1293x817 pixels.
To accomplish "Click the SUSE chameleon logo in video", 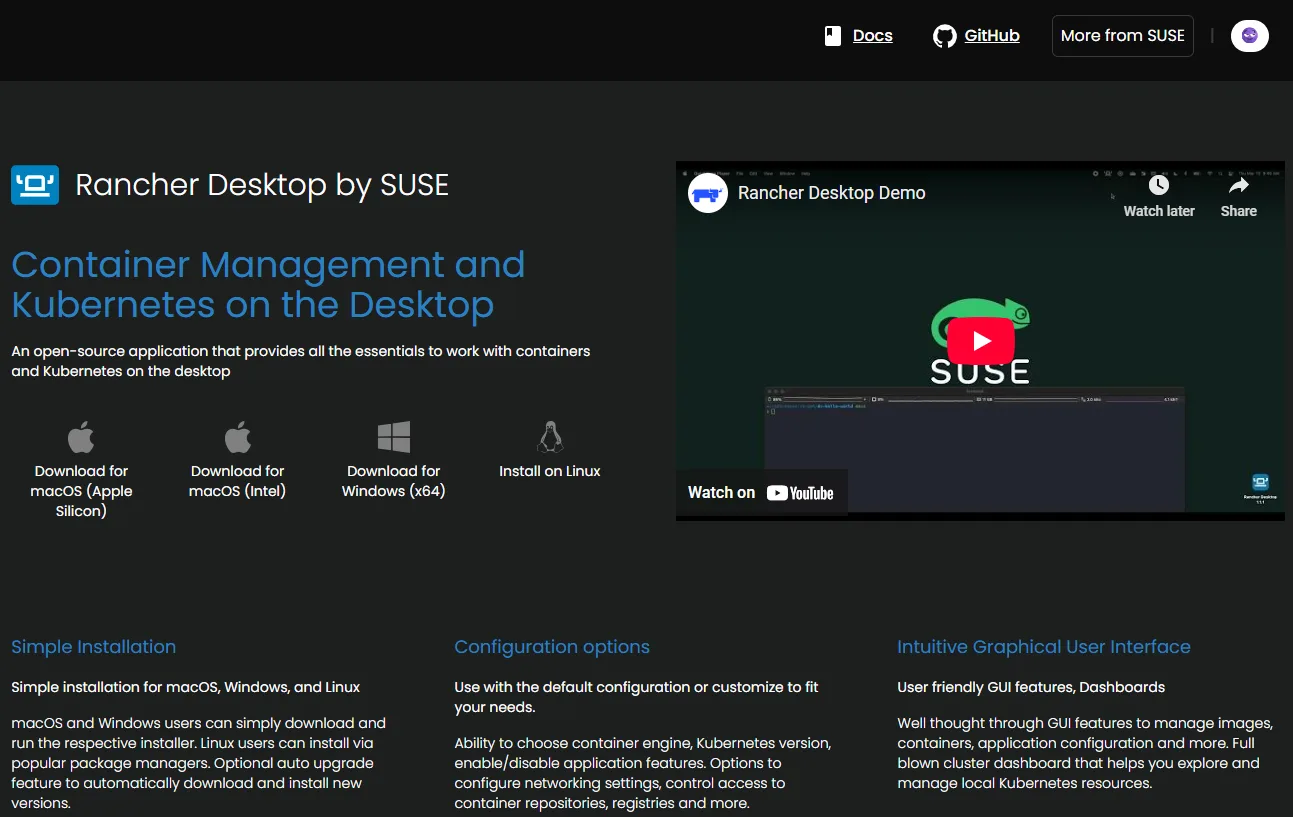I will click(x=980, y=342).
